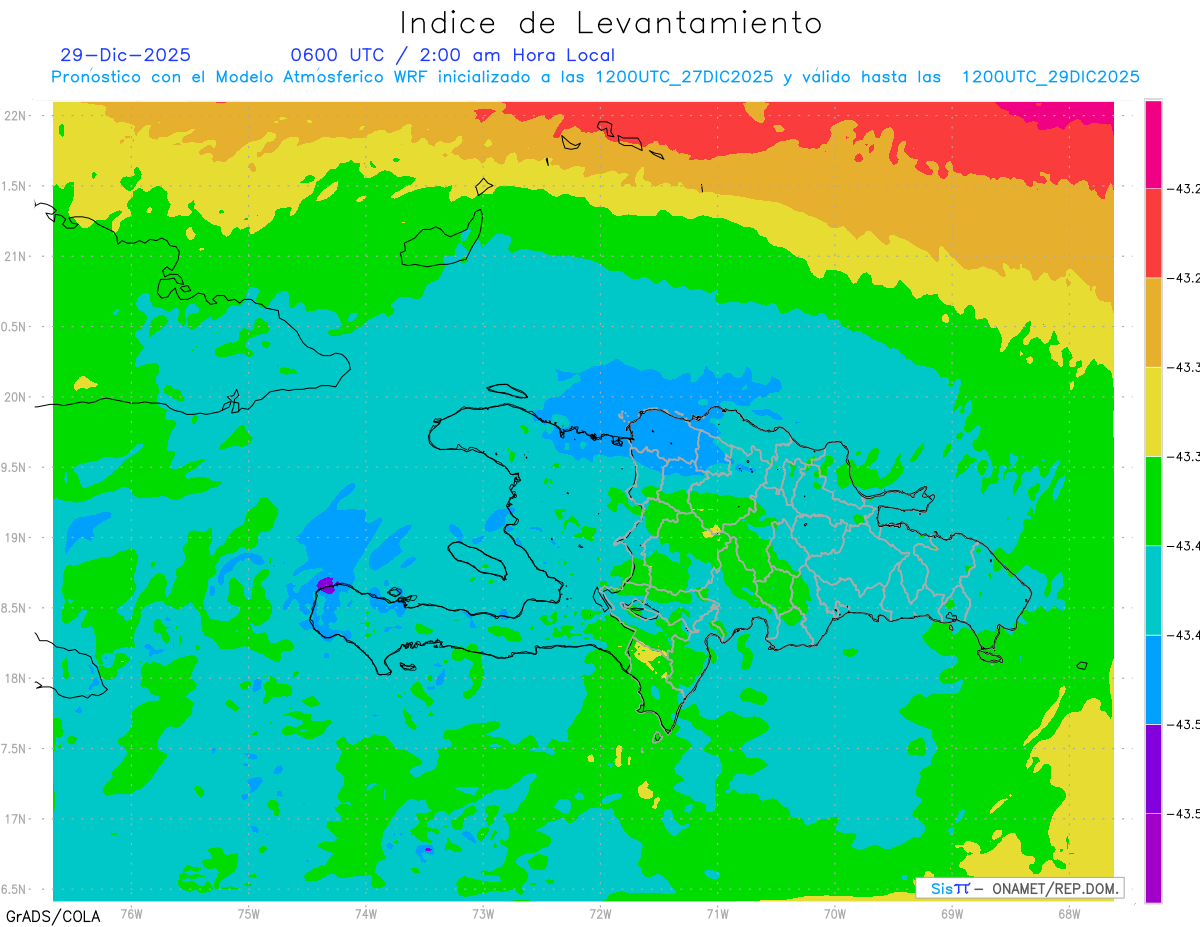Click the '21N' latitude label
The image size is (1200, 927).
pos(16,256)
